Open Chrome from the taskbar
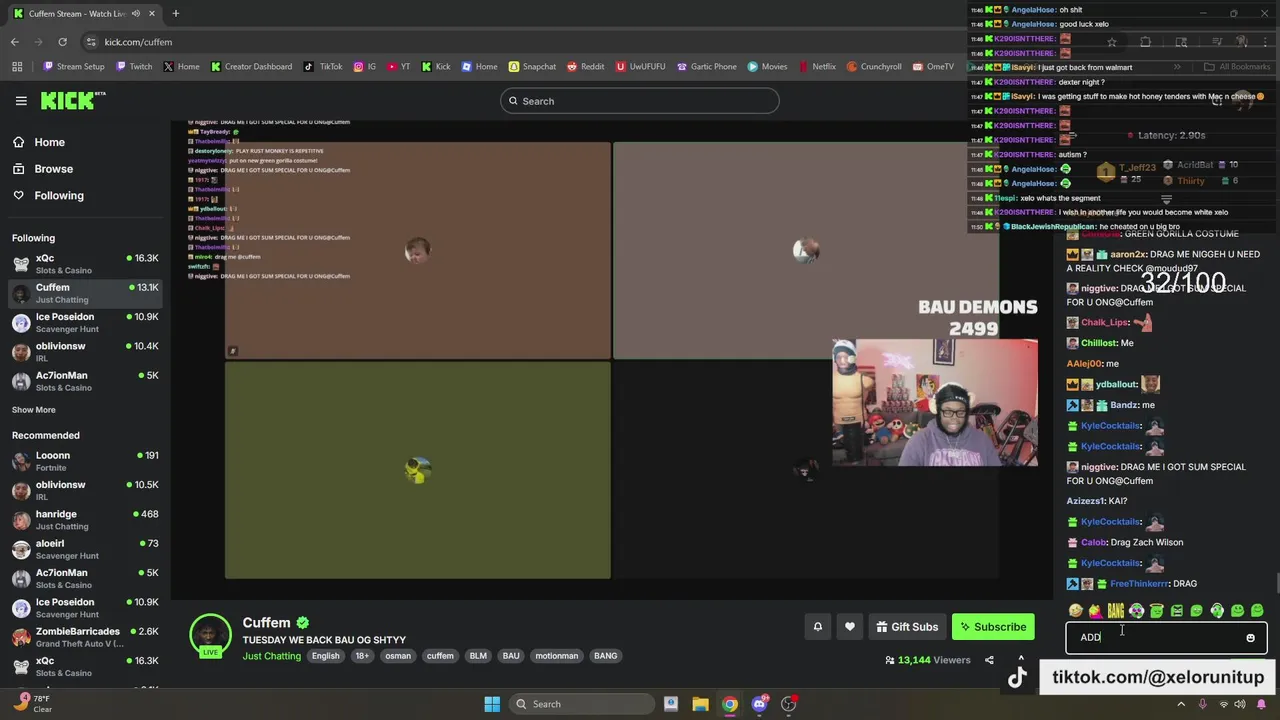 730,704
